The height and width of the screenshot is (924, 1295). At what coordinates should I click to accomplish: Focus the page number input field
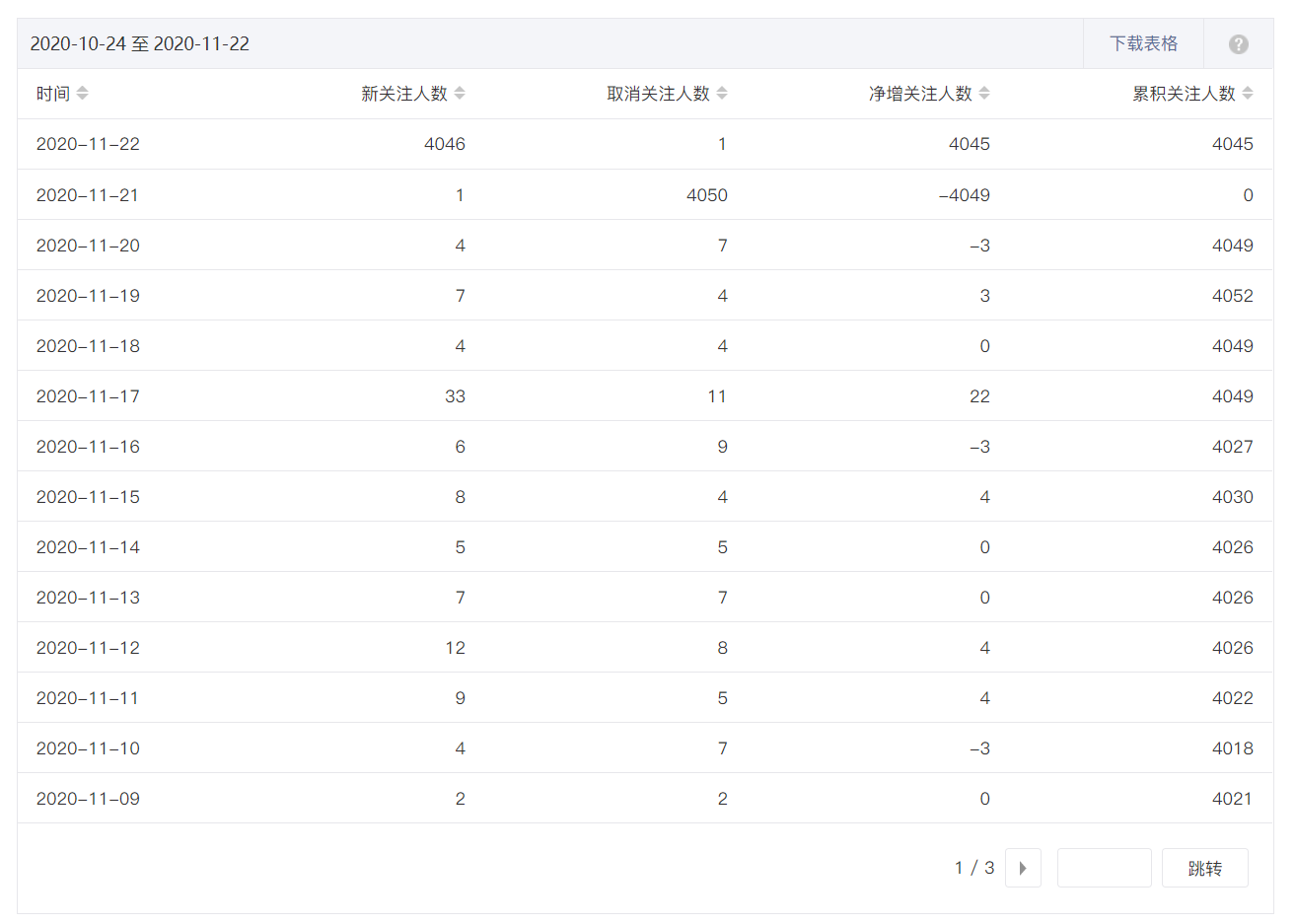coord(1105,868)
